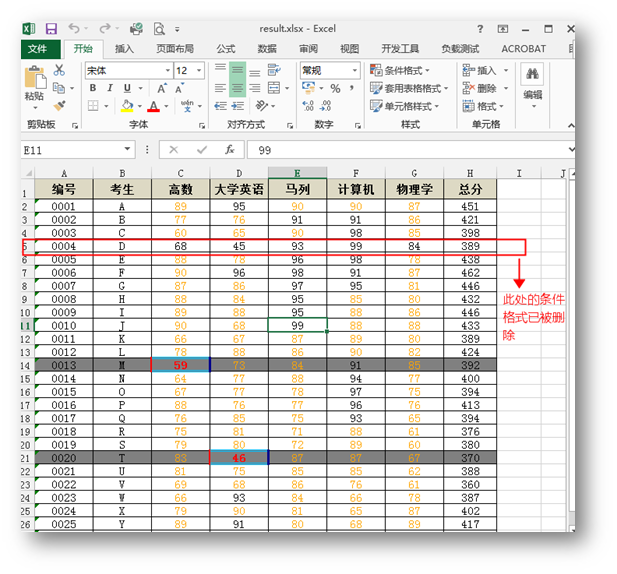
Task: Click the Merge and Center icon
Action: click(274, 88)
